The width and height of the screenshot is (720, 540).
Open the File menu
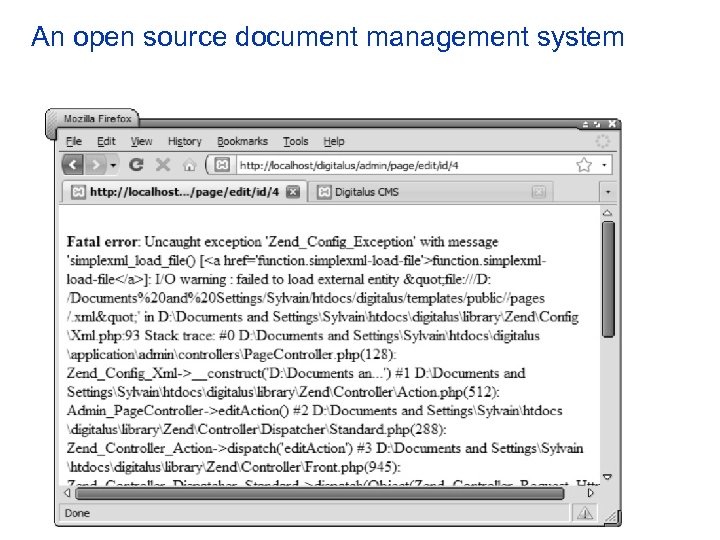[73, 141]
